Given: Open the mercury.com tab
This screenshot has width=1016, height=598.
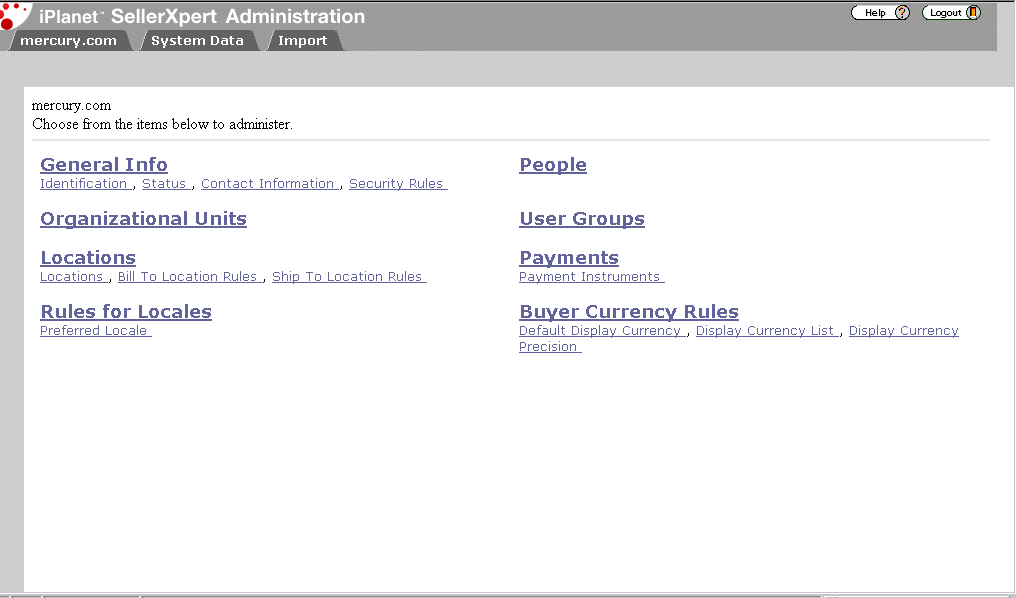Looking at the screenshot, I should 68,40.
